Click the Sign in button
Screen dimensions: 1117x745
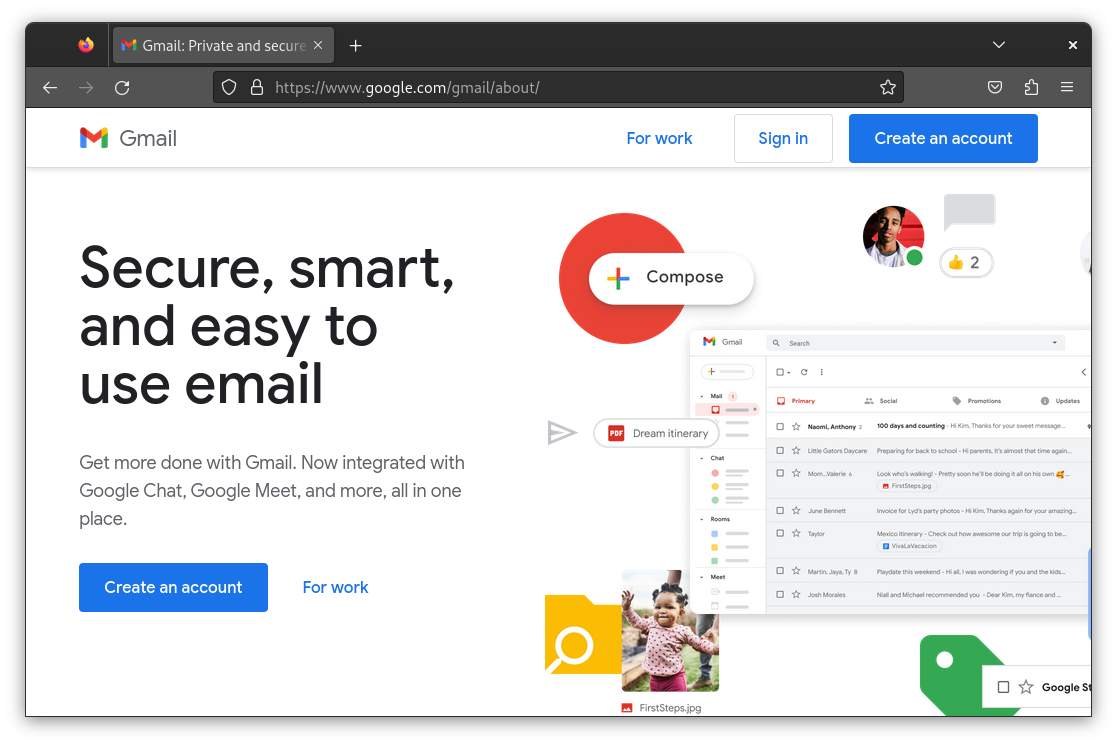[x=783, y=138]
